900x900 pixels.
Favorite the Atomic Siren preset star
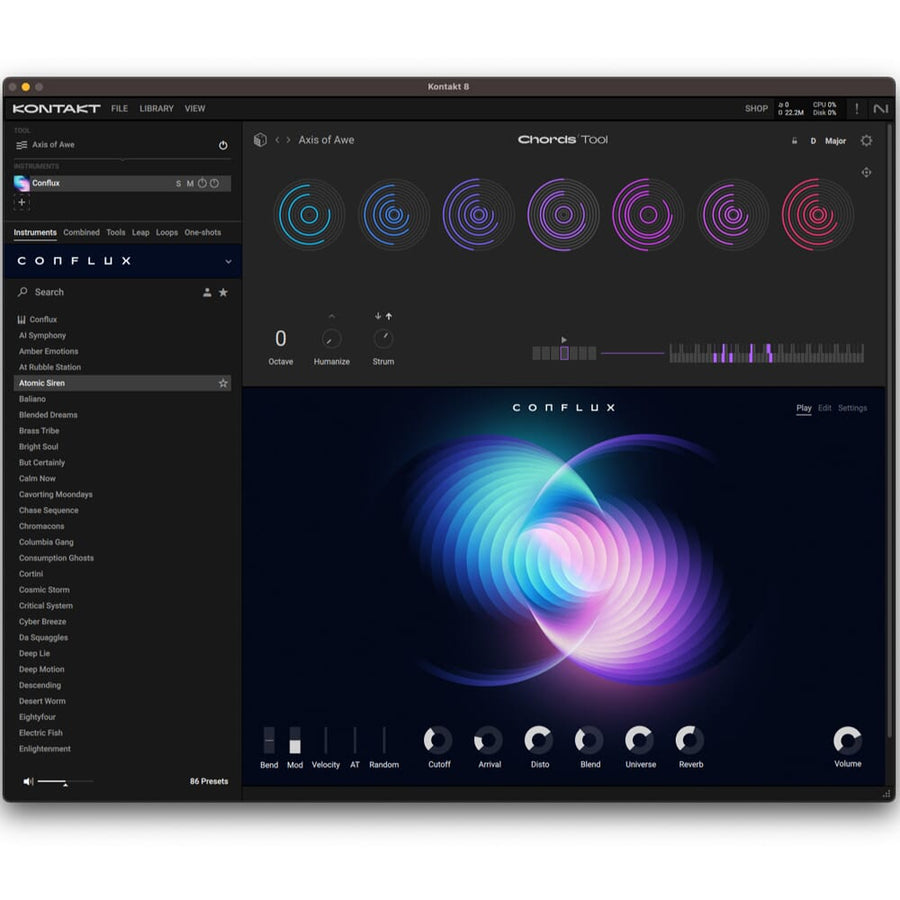click(223, 383)
